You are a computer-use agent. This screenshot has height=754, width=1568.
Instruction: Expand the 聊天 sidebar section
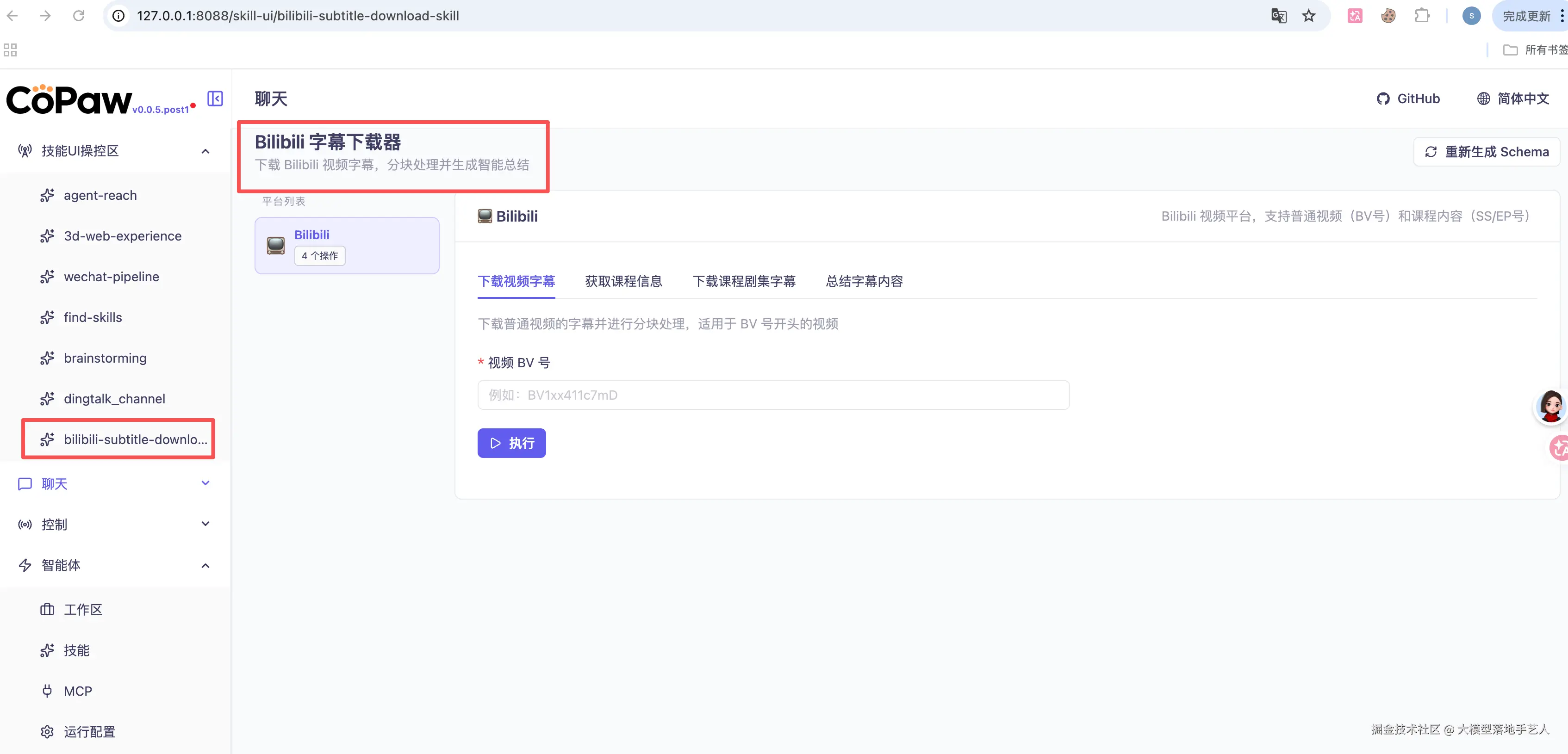click(x=205, y=483)
